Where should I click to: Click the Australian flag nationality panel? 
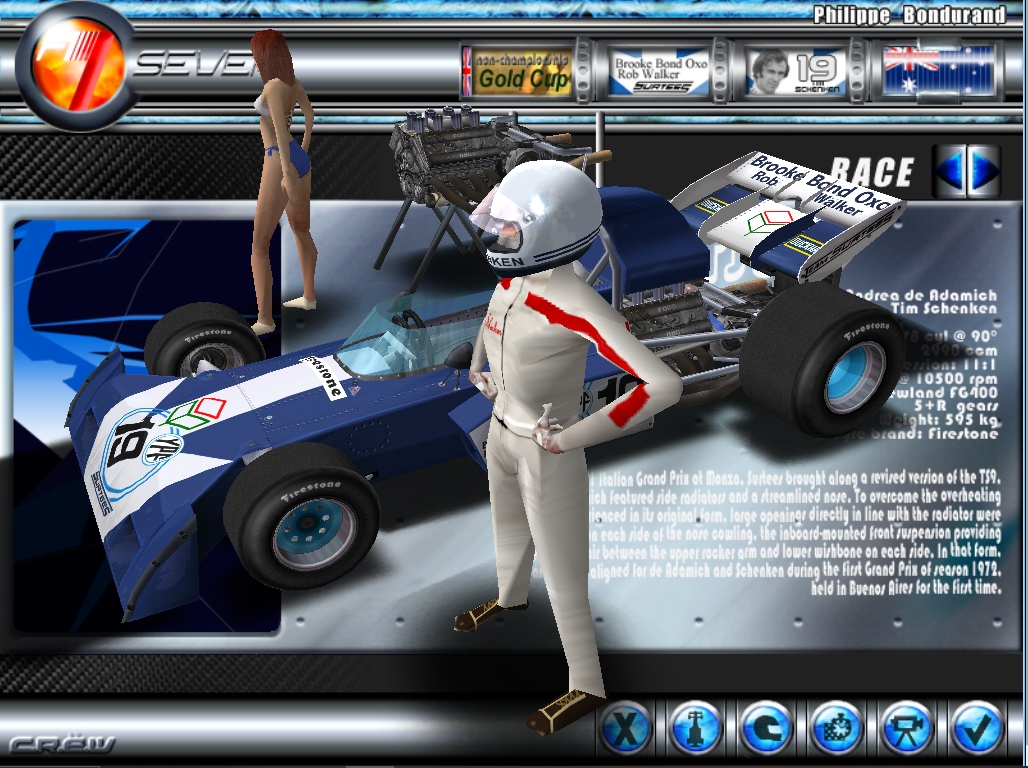click(x=938, y=71)
